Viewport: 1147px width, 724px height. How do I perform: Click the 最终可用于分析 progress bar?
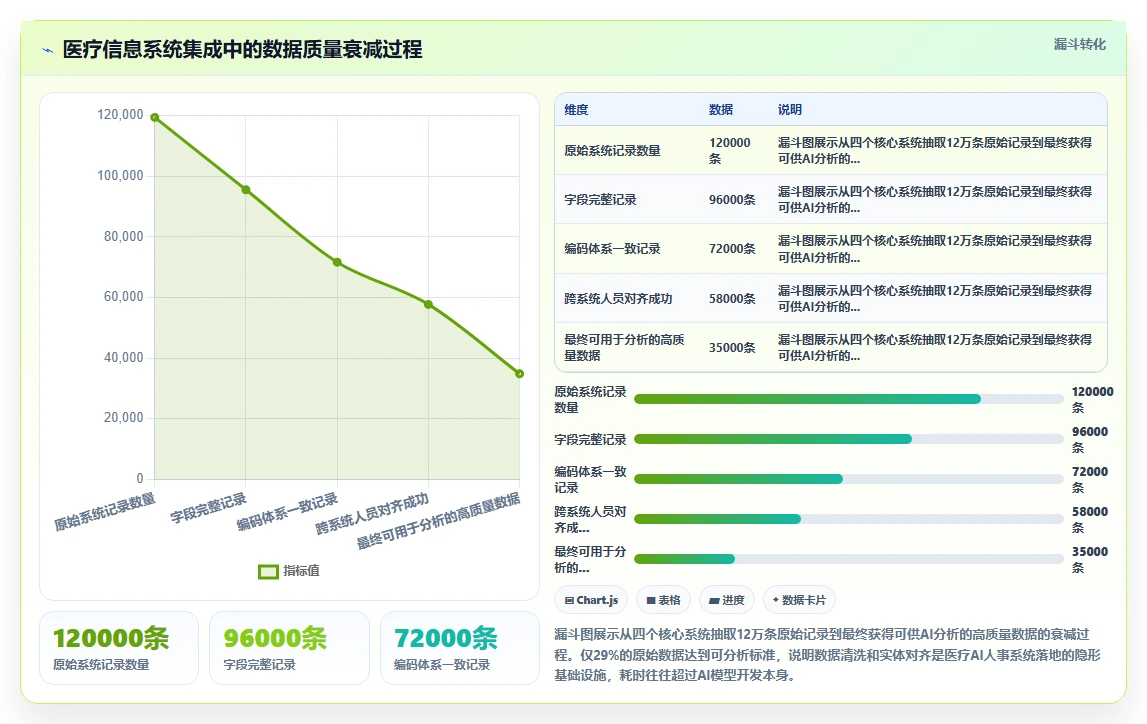click(849, 559)
